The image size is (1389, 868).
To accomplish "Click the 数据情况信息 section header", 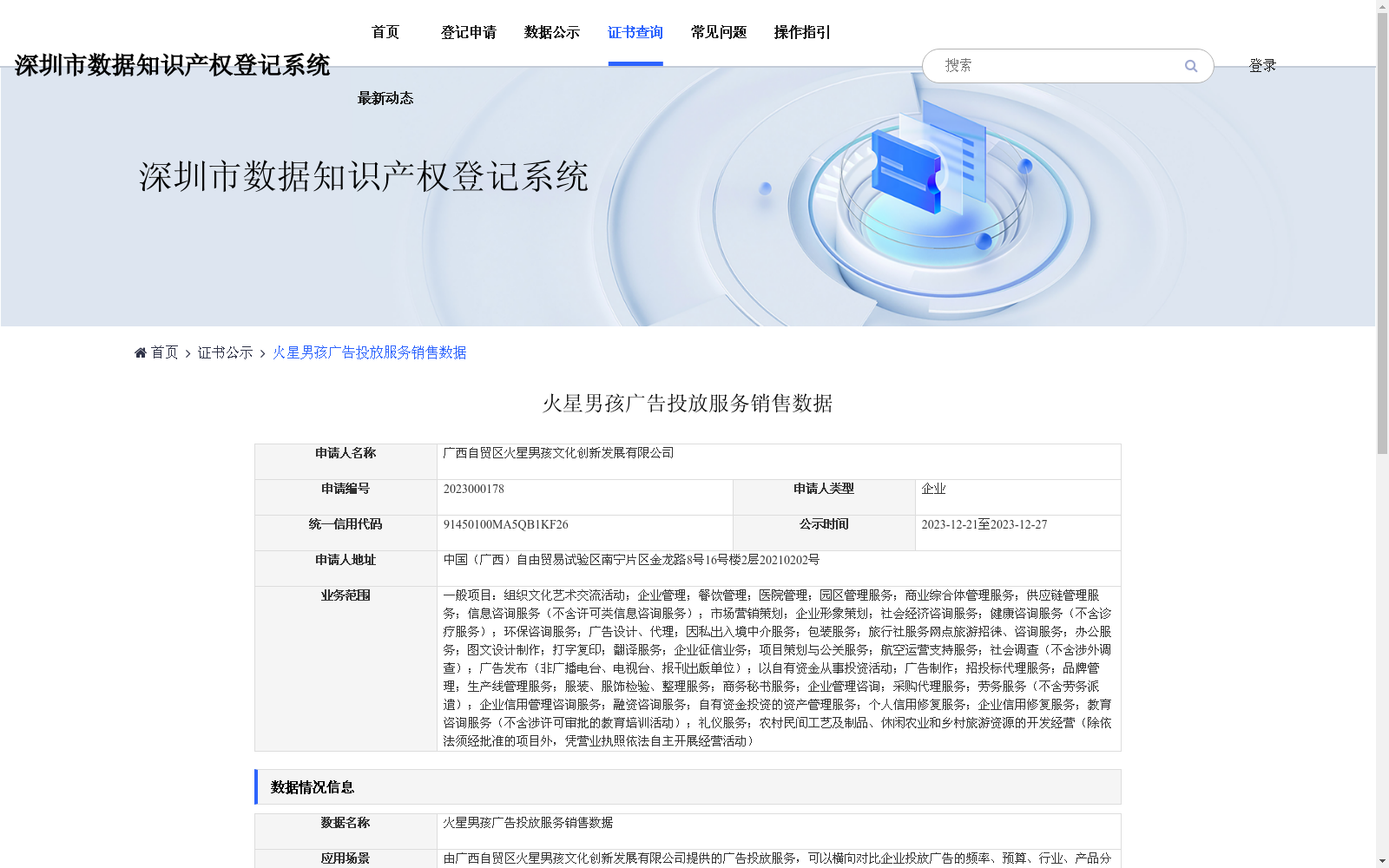I will click(x=688, y=786).
